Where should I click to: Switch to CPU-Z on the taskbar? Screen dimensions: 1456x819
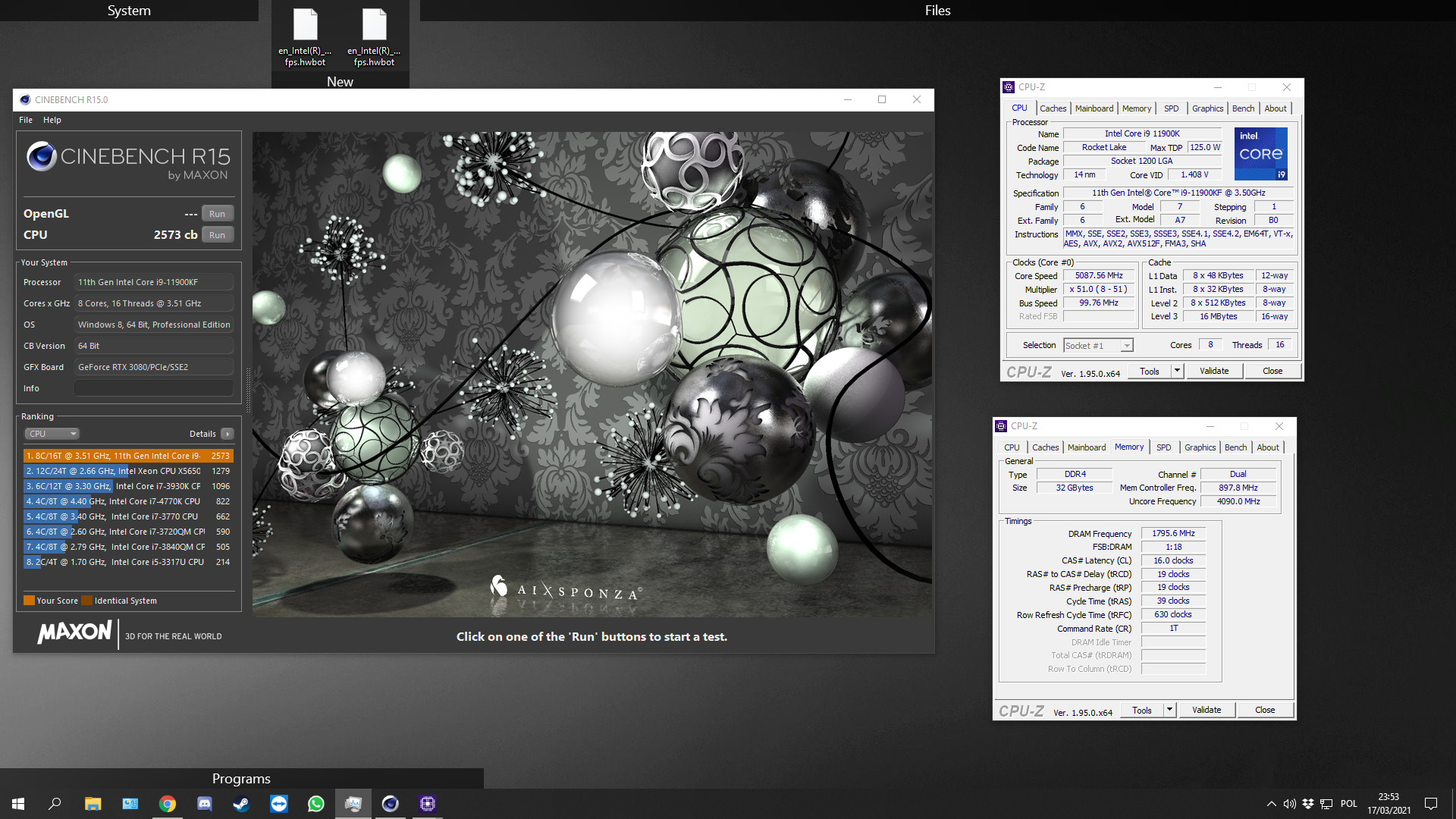click(427, 804)
